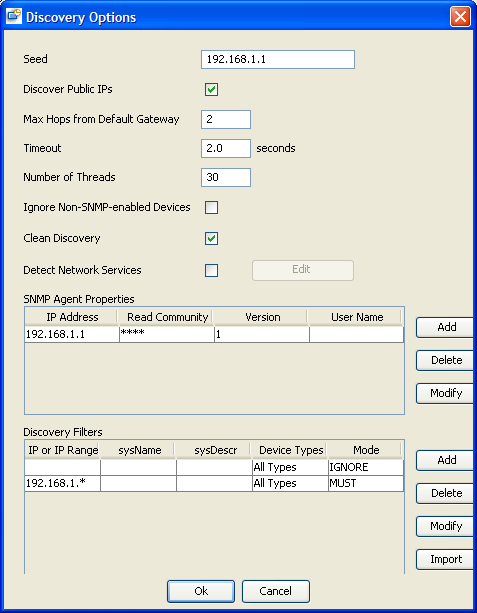This screenshot has height=613, width=477.
Task: Add a new SNMP Agent Properties entry
Action: tap(446, 327)
